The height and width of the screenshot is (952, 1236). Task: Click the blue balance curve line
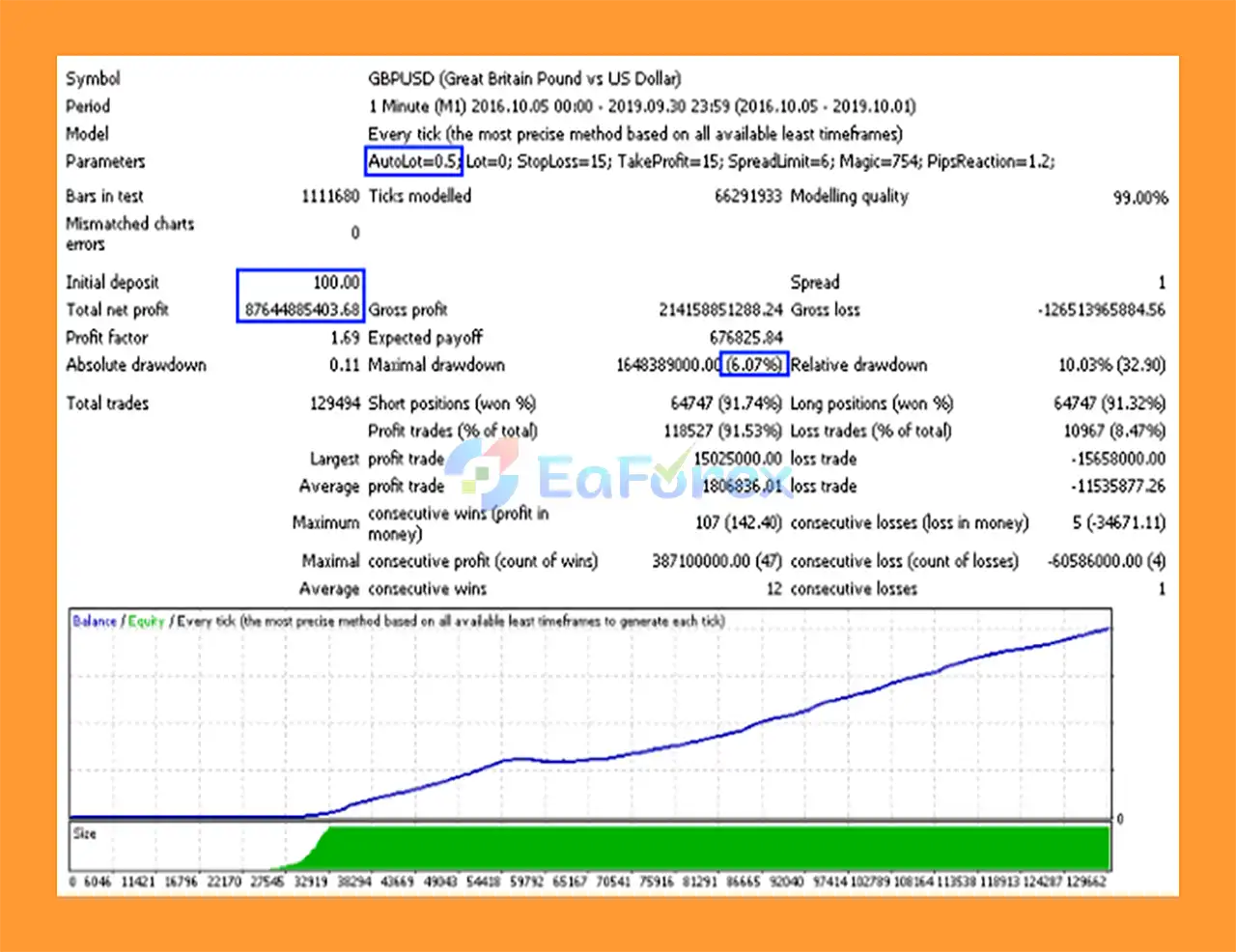pyautogui.click(x=676, y=745)
